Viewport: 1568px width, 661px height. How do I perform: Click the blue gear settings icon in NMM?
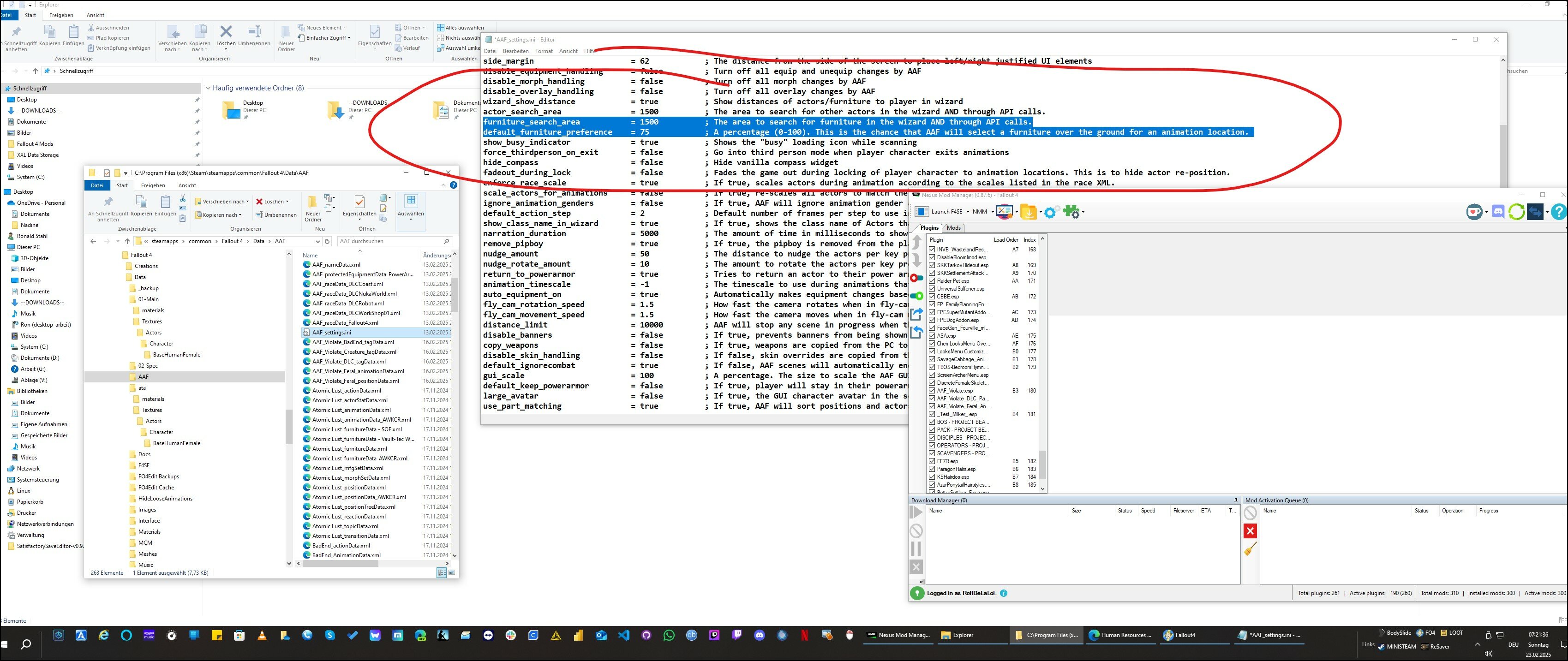(1049, 213)
